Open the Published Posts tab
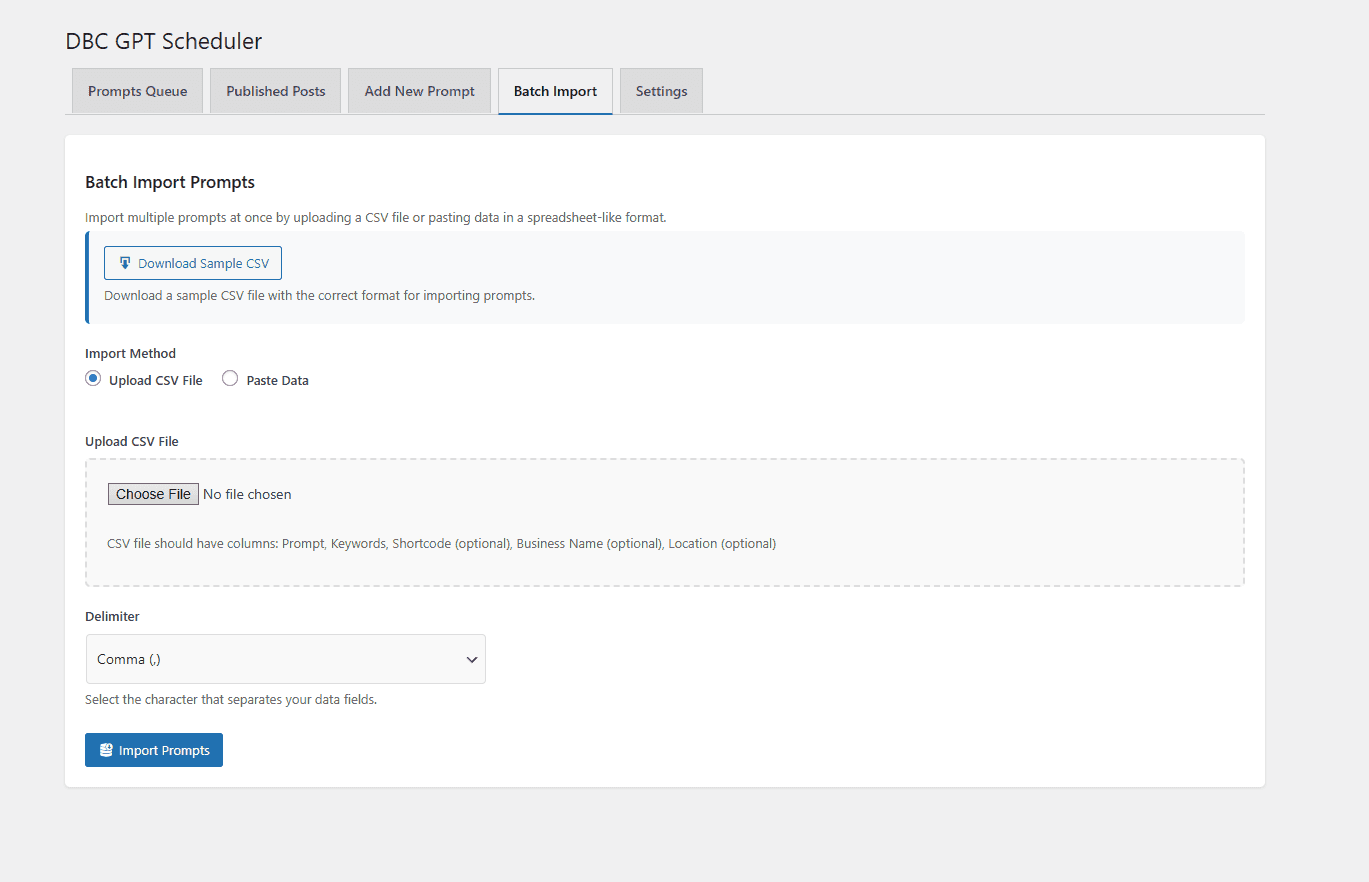The height and width of the screenshot is (882, 1369). [275, 91]
